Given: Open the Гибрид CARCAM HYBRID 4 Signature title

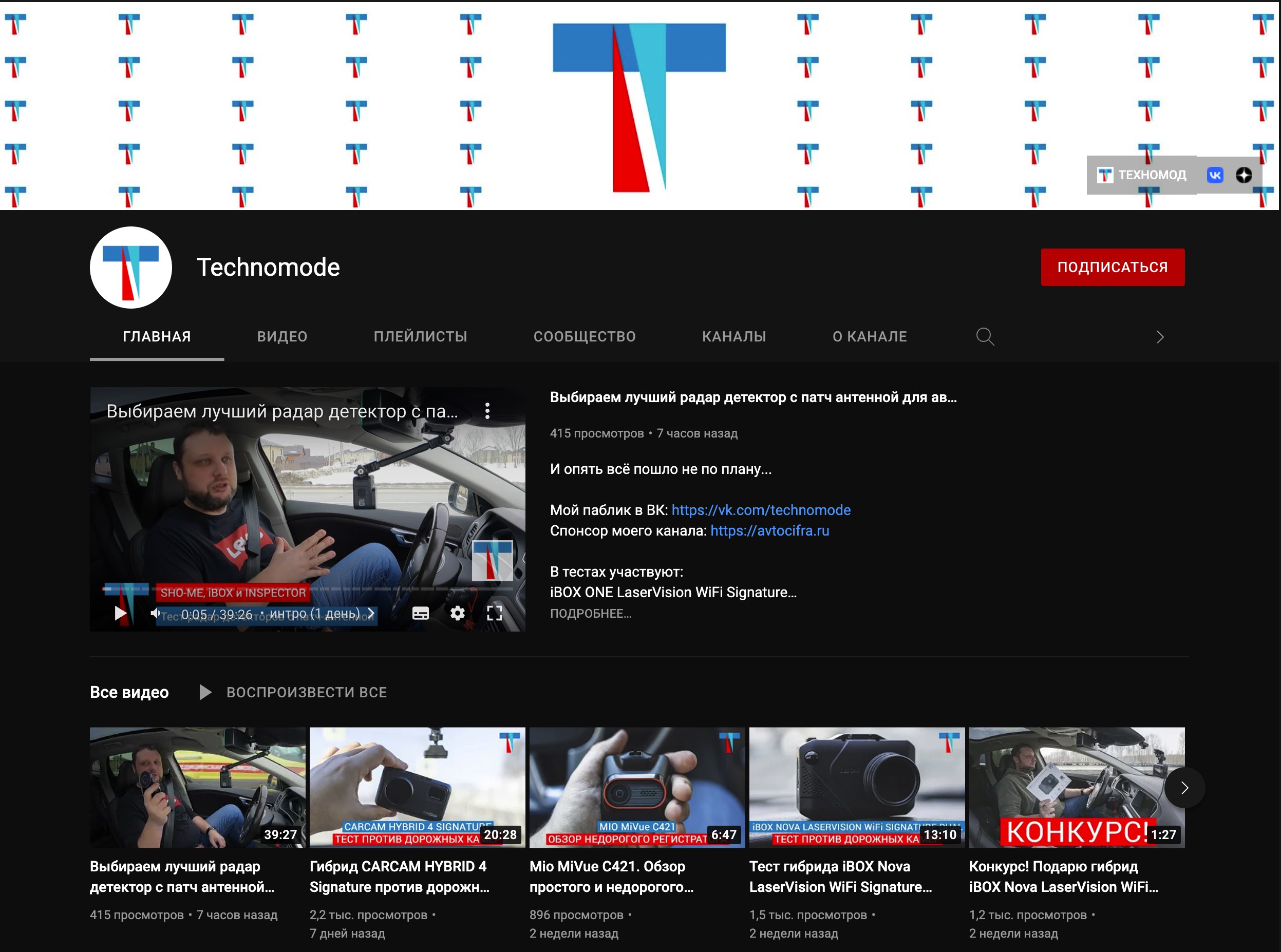Looking at the screenshot, I should pos(400,877).
